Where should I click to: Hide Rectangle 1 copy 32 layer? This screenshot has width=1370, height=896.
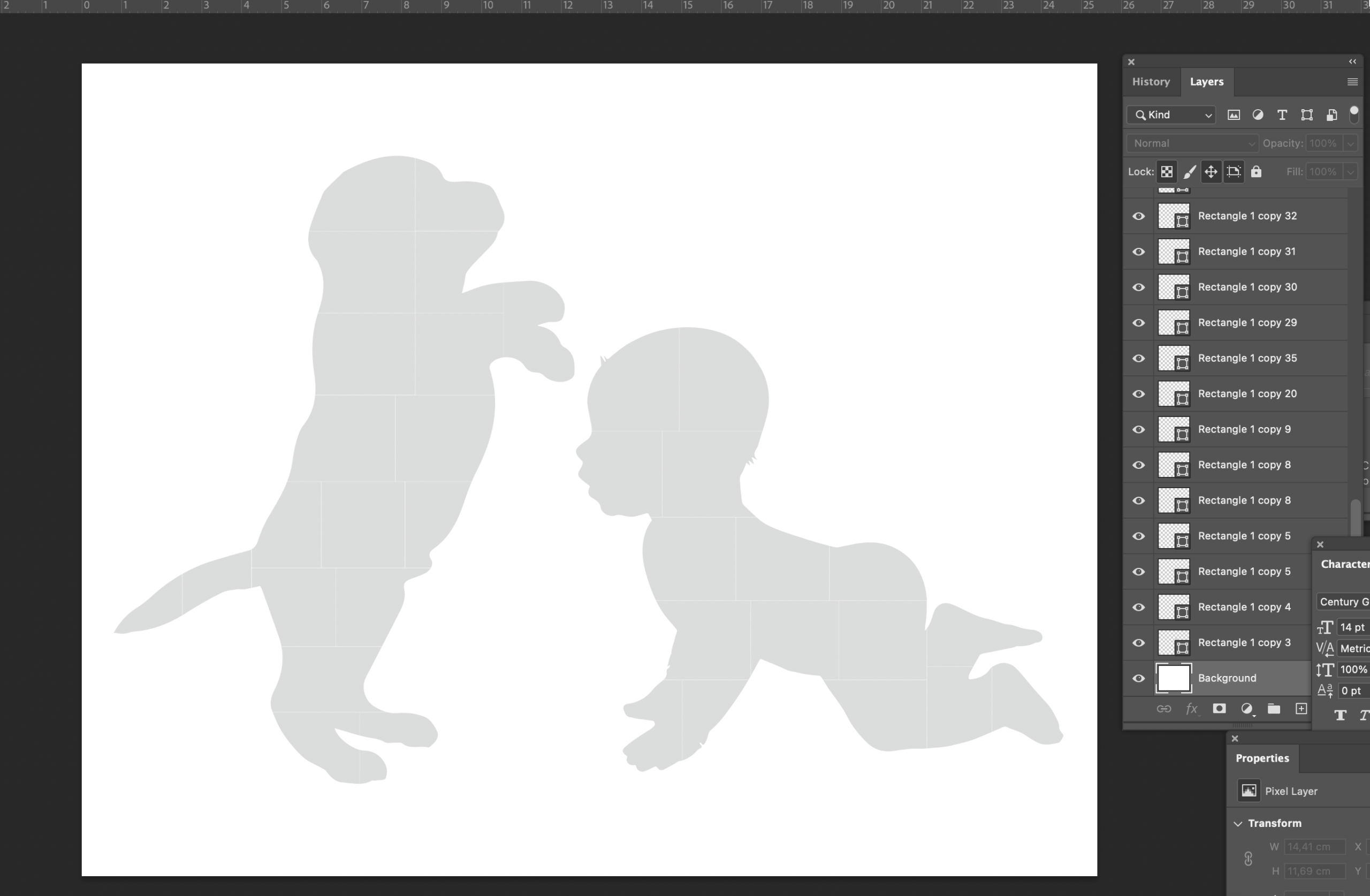tap(1139, 217)
